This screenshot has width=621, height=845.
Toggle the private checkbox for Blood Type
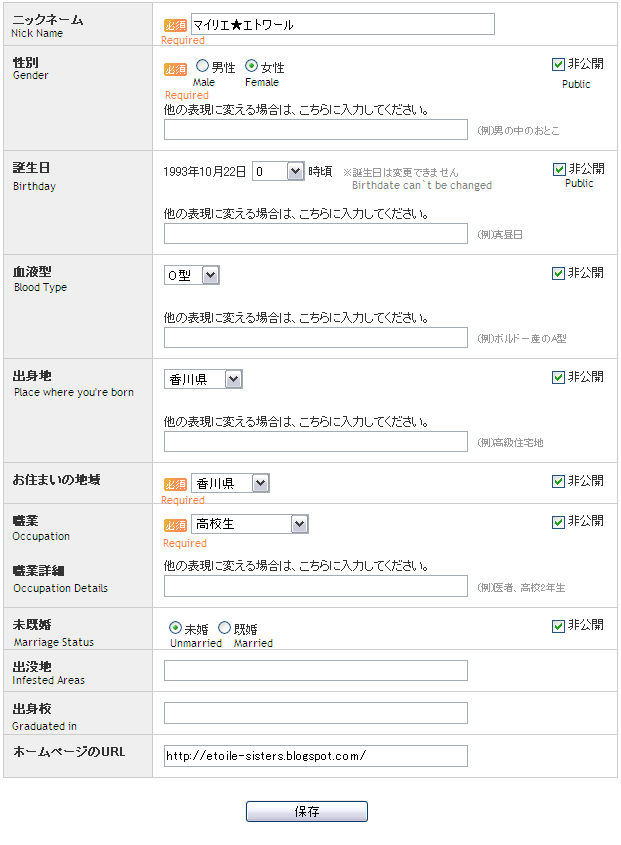pos(559,273)
